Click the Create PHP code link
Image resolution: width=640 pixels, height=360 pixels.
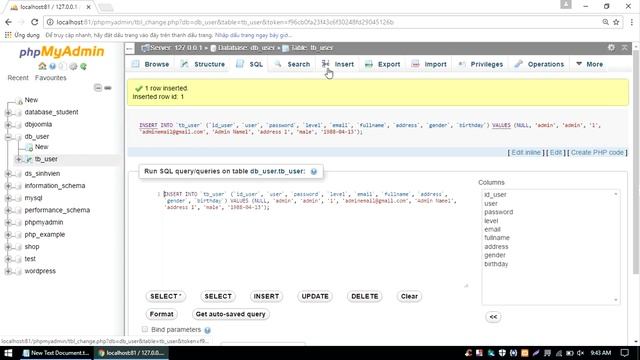pyautogui.click(x=597, y=152)
